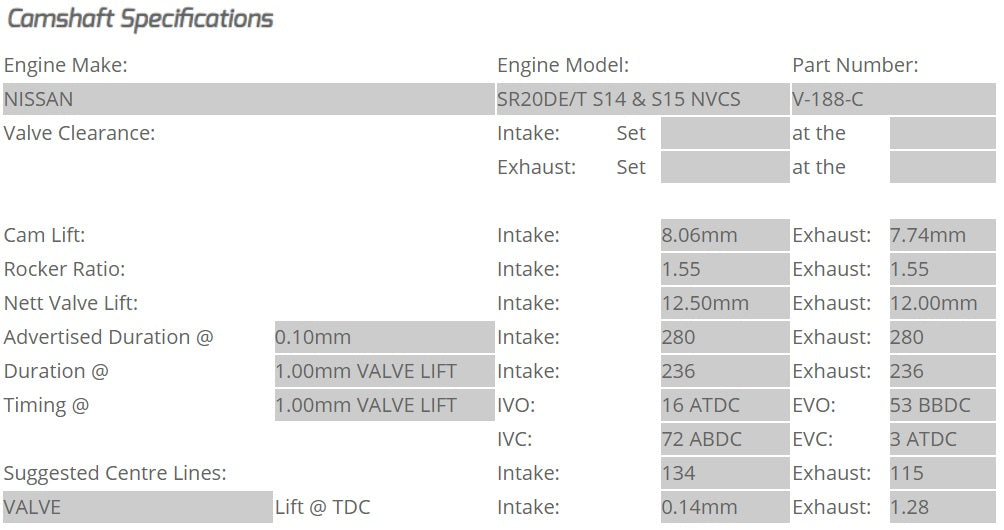Click the Intake Lift @ TDC 0.14mm field

tap(725, 508)
